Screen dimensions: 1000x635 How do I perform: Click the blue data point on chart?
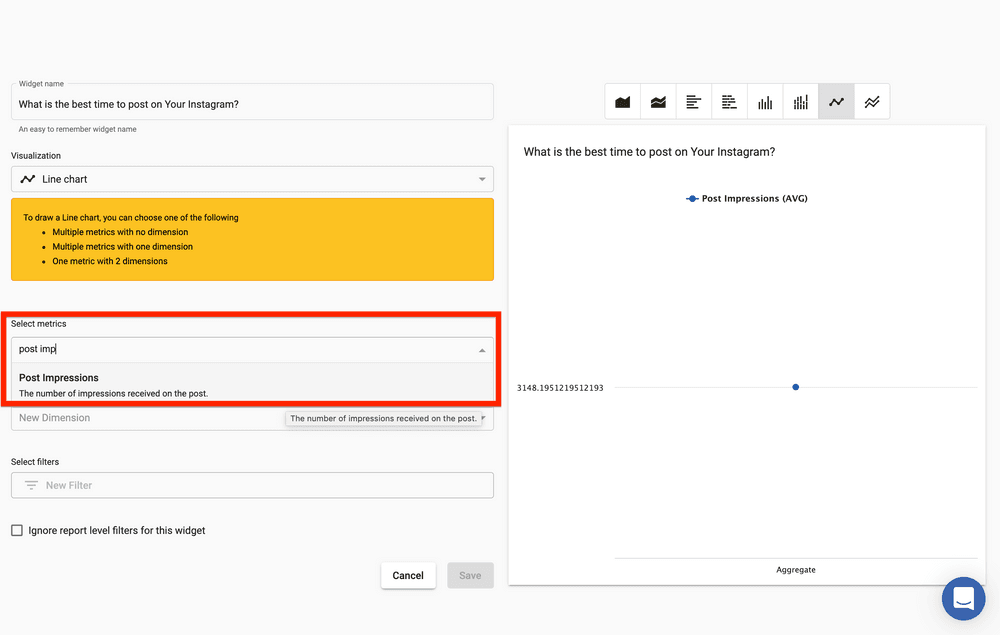[796, 387]
